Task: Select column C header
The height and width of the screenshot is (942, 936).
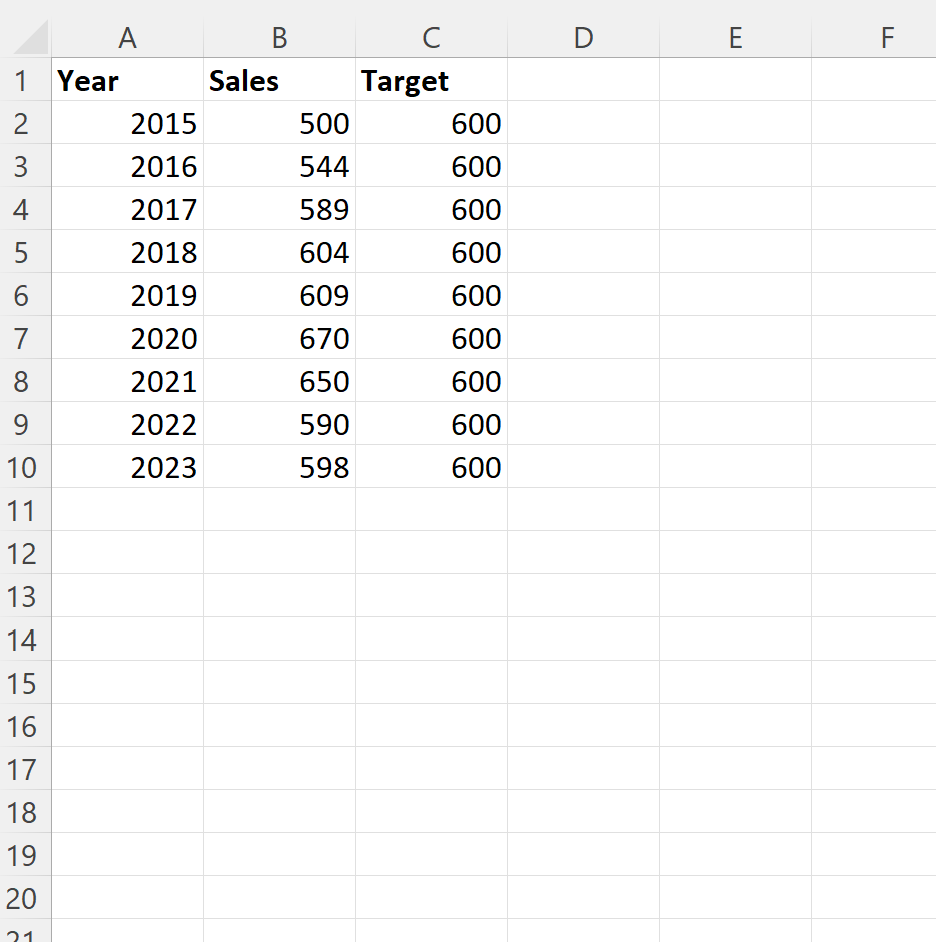Action: coord(431,38)
